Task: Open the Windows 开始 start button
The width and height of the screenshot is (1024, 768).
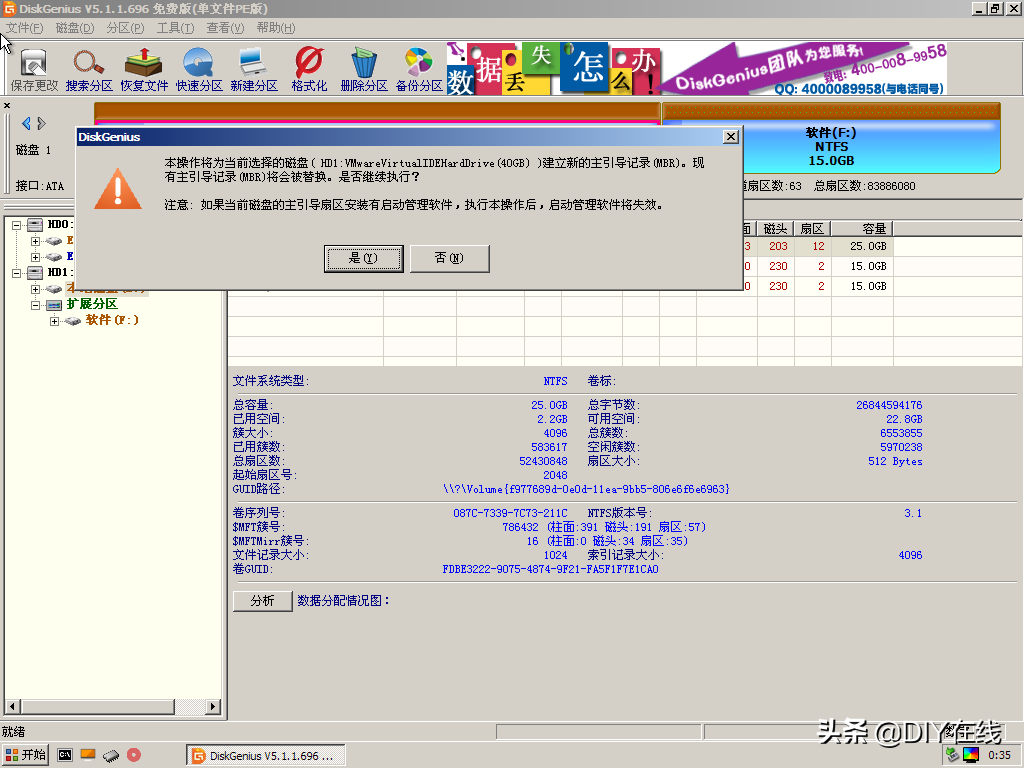Action: [x=23, y=755]
